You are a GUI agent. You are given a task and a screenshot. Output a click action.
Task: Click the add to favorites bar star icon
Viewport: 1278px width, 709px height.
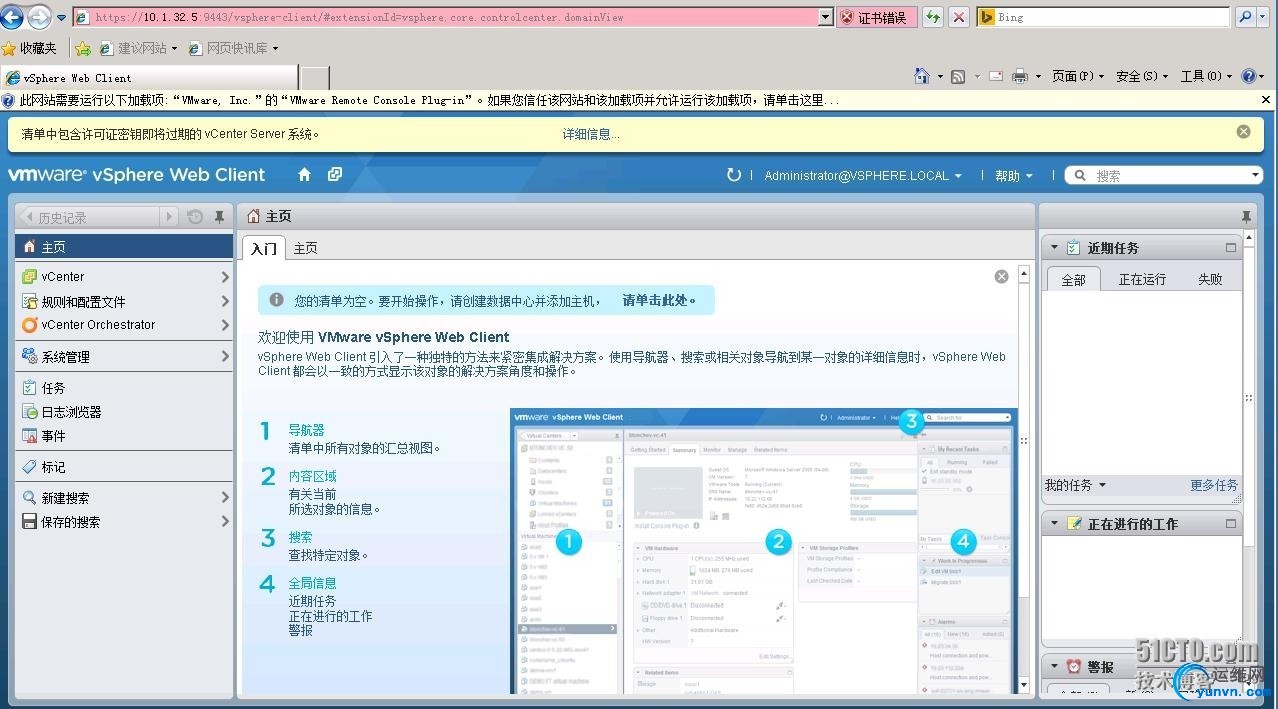[83, 48]
